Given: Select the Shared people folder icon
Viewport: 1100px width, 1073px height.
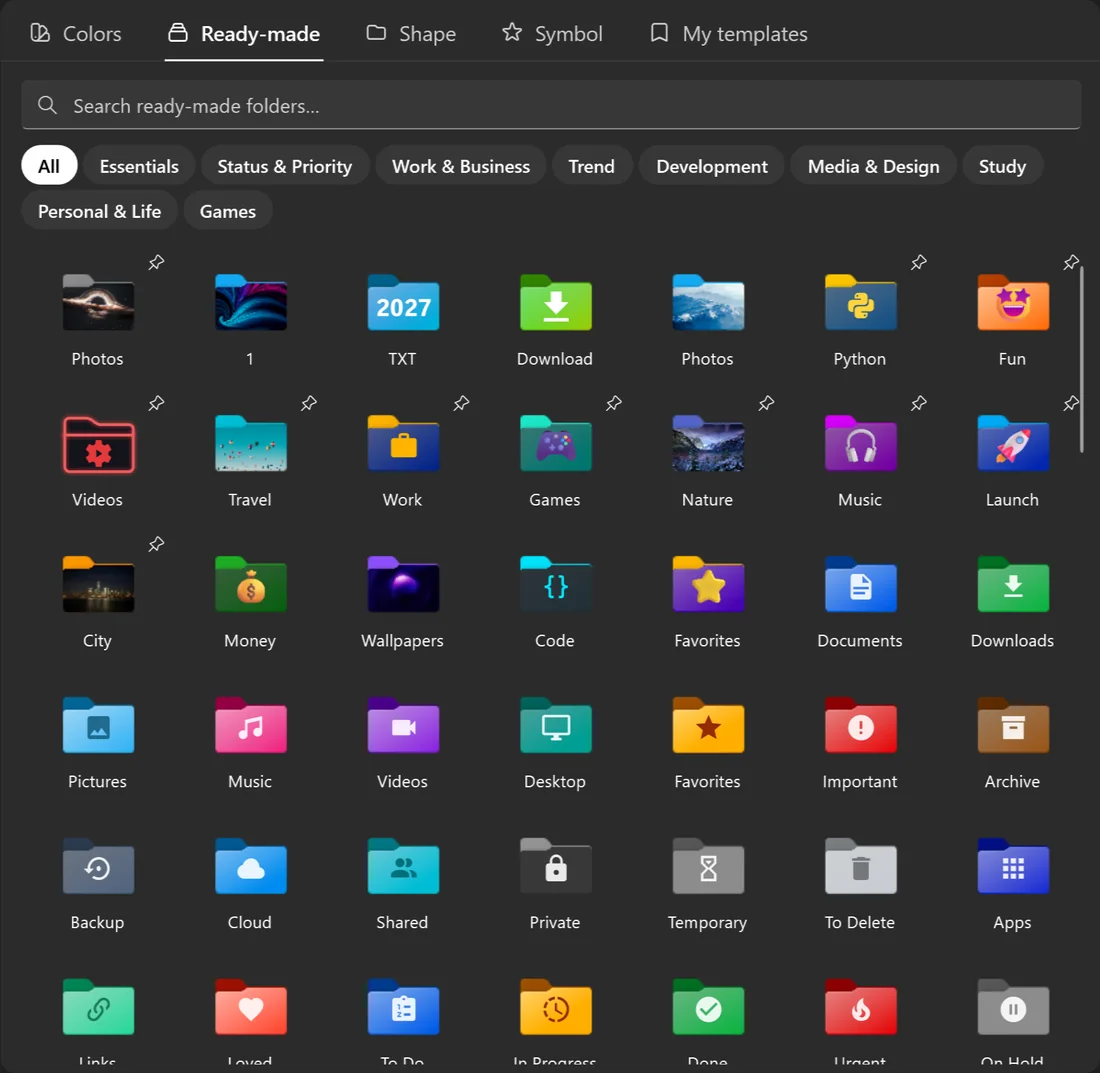Looking at the screenshot, I should pyautogui.click(x=403, y=868).
